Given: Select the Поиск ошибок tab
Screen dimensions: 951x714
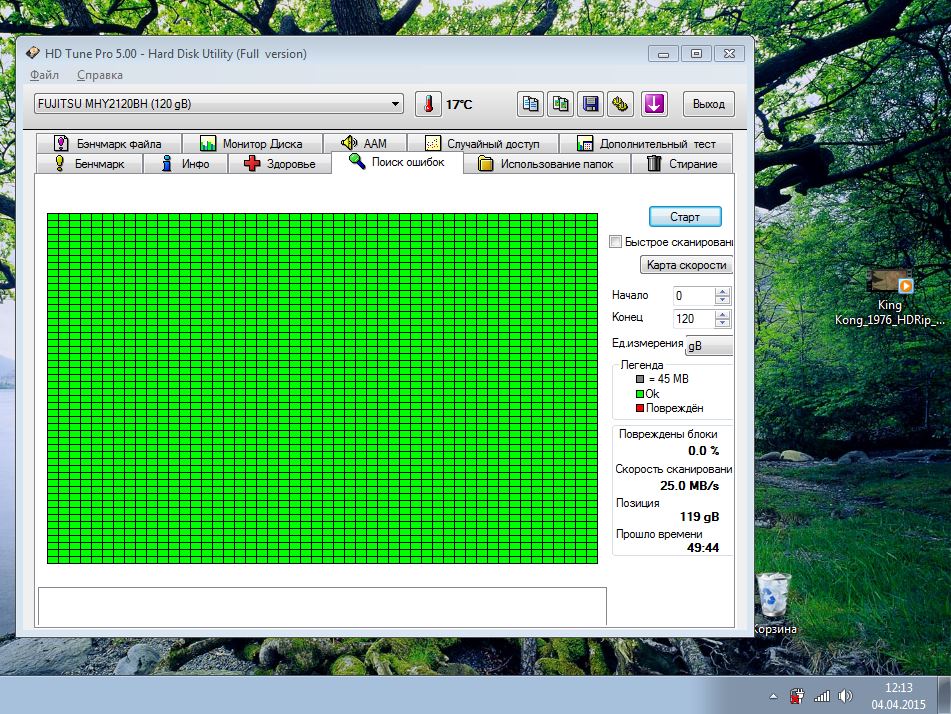Looking at the screenshot, I should click(x=397, y=162).
